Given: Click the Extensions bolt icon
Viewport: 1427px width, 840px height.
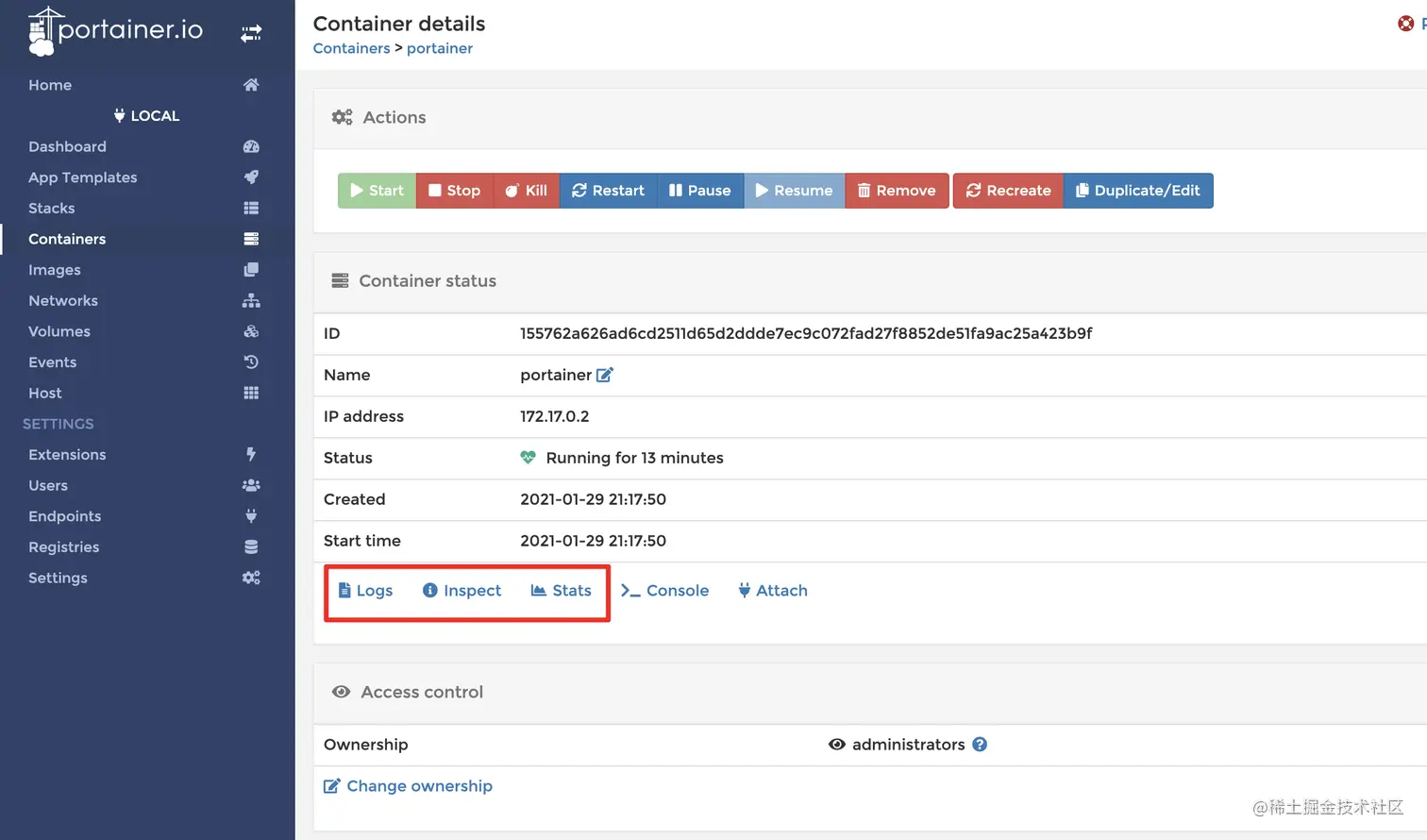Looking at the screenshot, I should pos(251,454).
